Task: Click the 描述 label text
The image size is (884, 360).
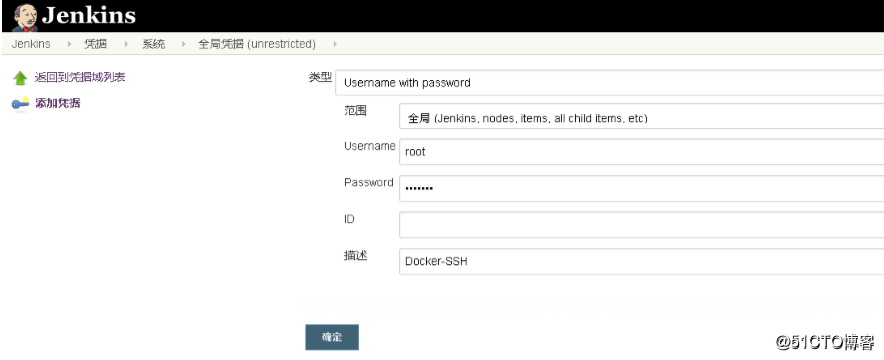Action: [x=356, y=255]
